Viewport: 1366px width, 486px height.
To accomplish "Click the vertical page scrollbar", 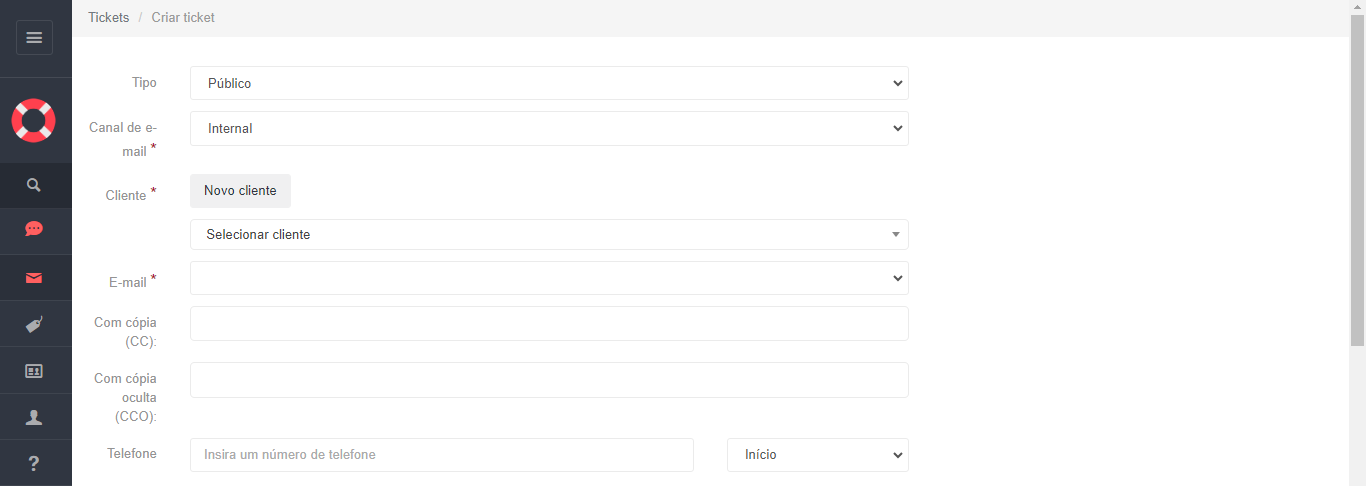I will (x=1357, y=180).
